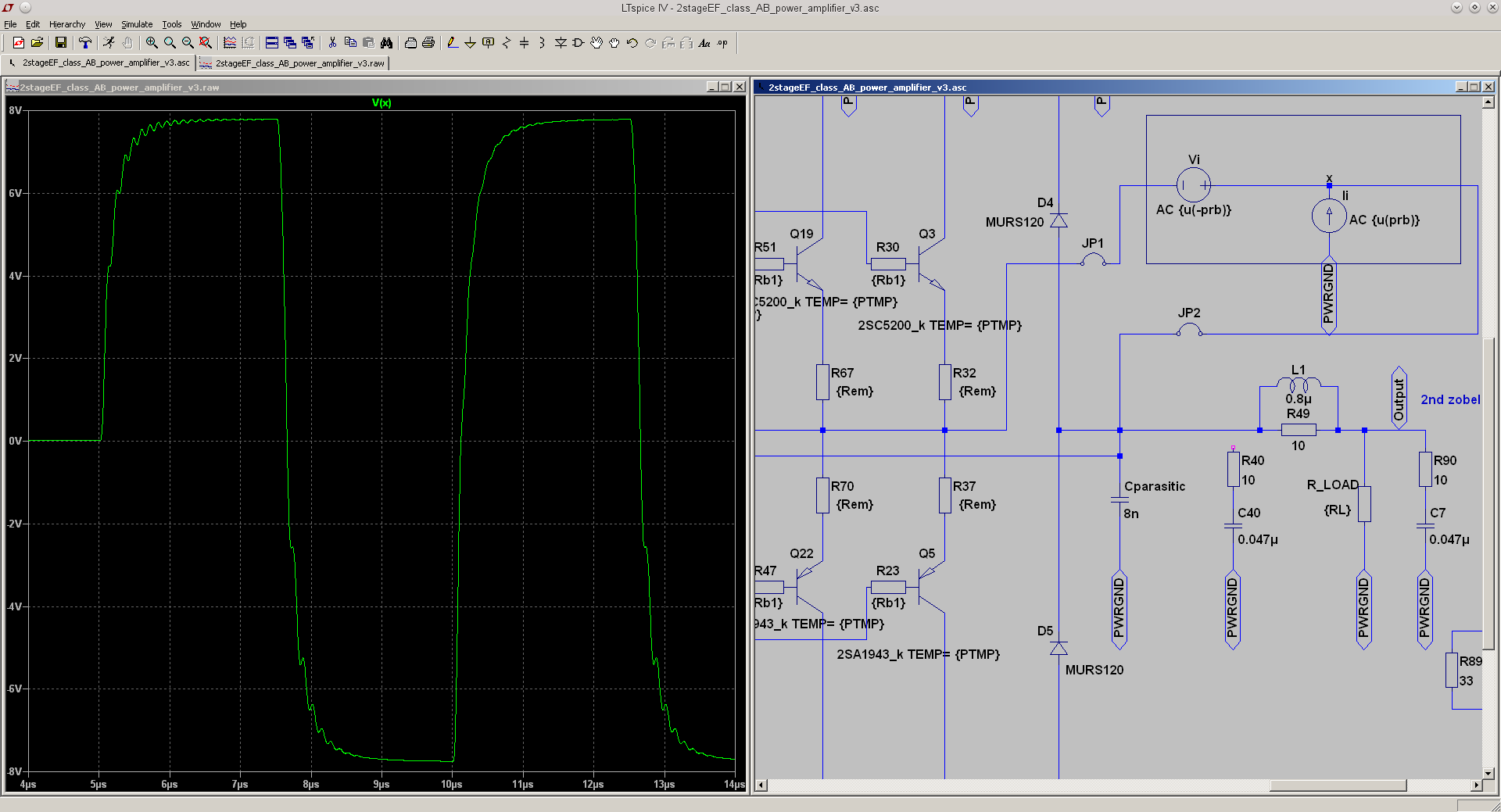Click the D4 MURS120 diode symbol

1059,220
